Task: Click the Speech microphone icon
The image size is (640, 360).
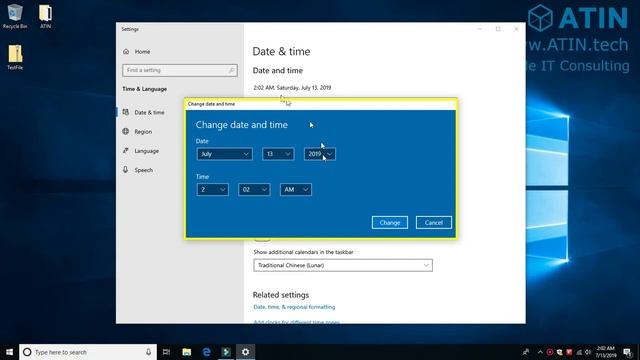Action: click(x=126, y=169)
